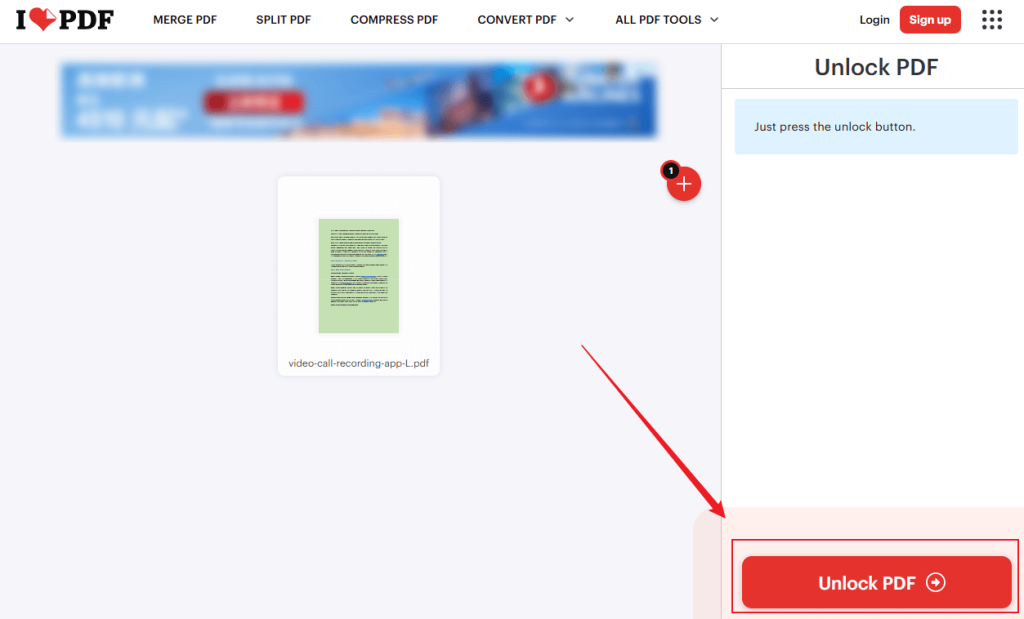The height and width of the screenshot is (619, 1024).
Task: Open the apps grid icon top-right
Action: (991, 19)
